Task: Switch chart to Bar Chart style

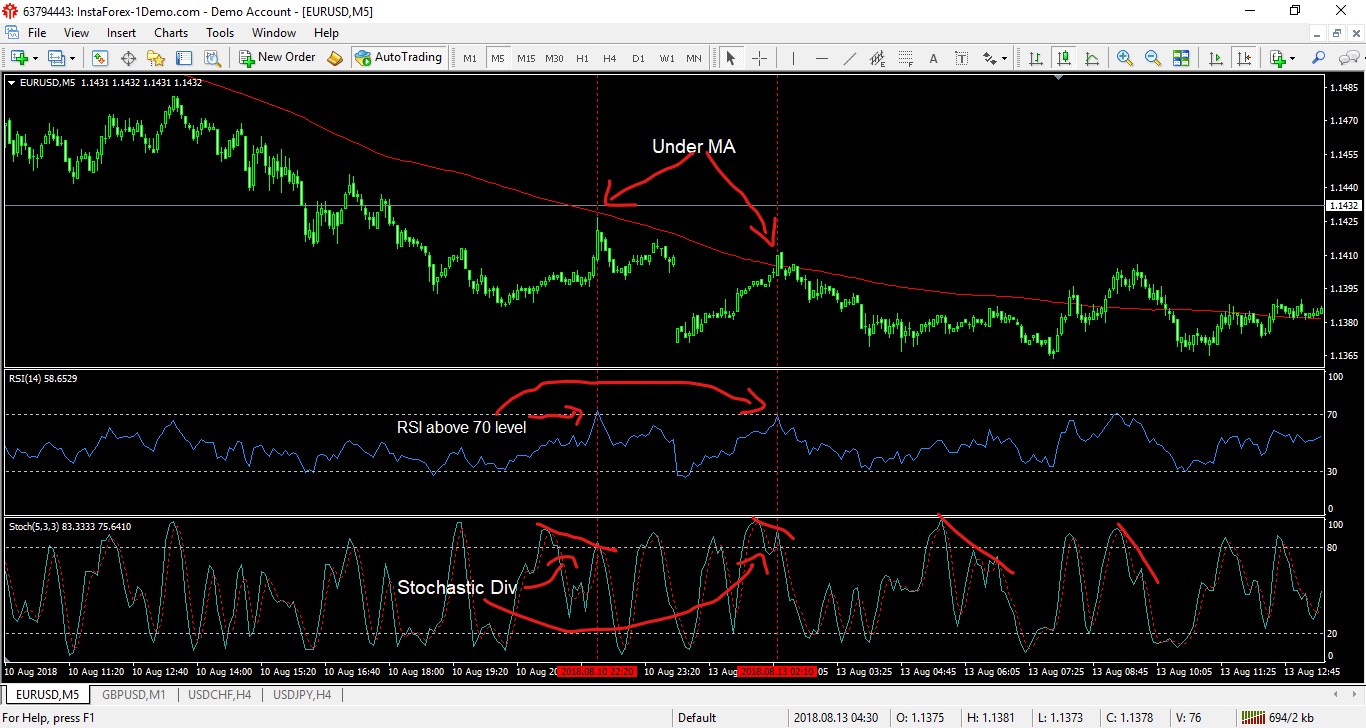Action: (x=1036, y=58)
